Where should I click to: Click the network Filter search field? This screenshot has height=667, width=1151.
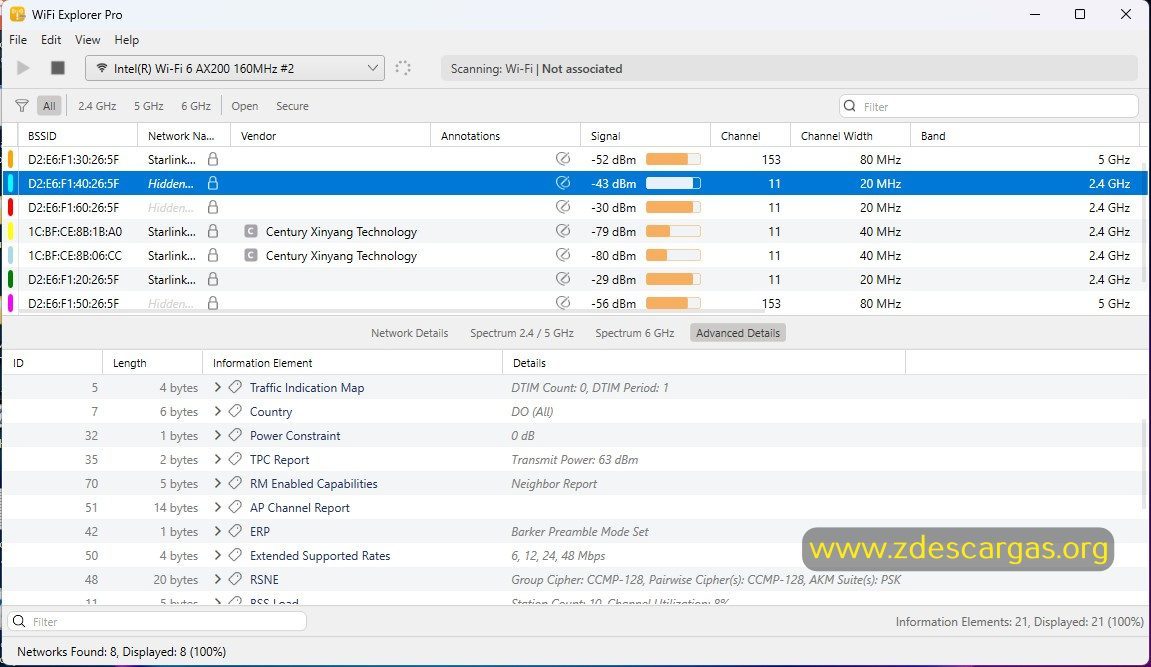989,106
